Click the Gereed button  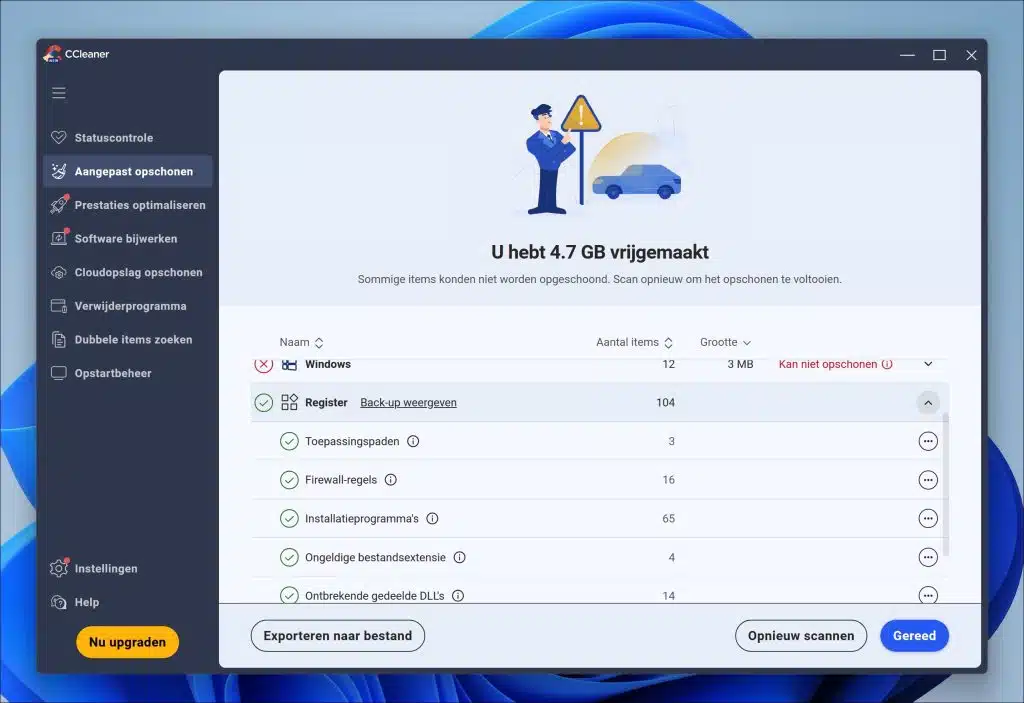[x=914, y=636]
